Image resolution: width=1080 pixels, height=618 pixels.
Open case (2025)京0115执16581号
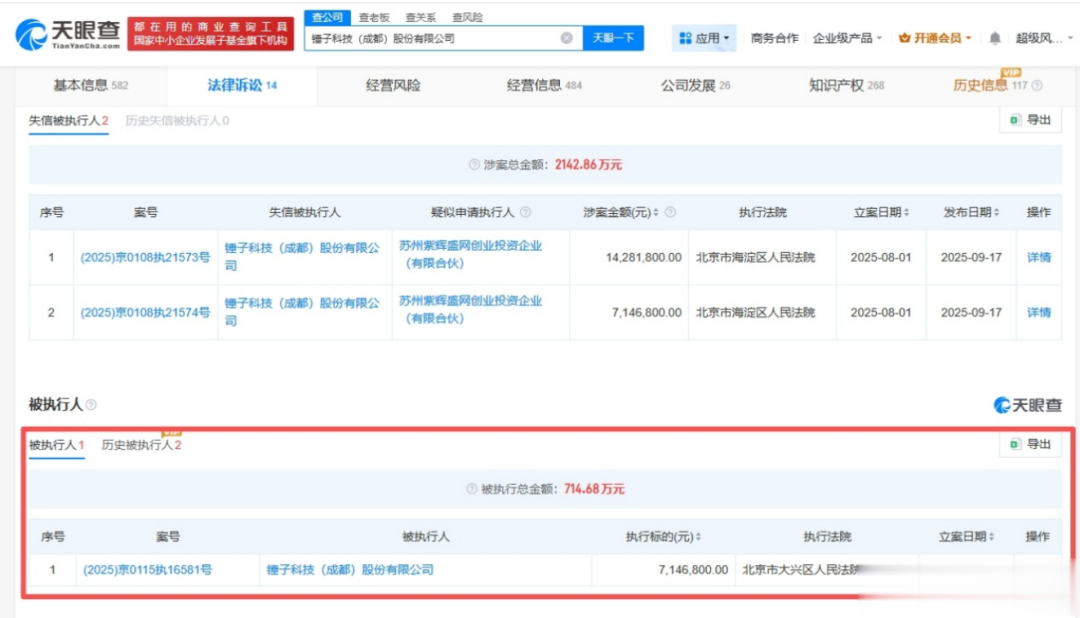[x=147, y=570]
